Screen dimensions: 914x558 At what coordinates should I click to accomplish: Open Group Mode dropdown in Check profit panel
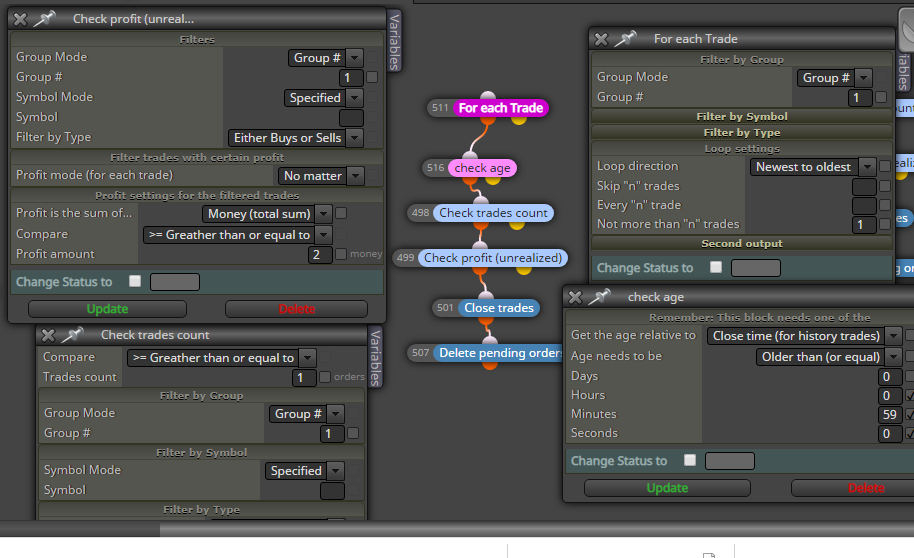(x=325, y=58)
